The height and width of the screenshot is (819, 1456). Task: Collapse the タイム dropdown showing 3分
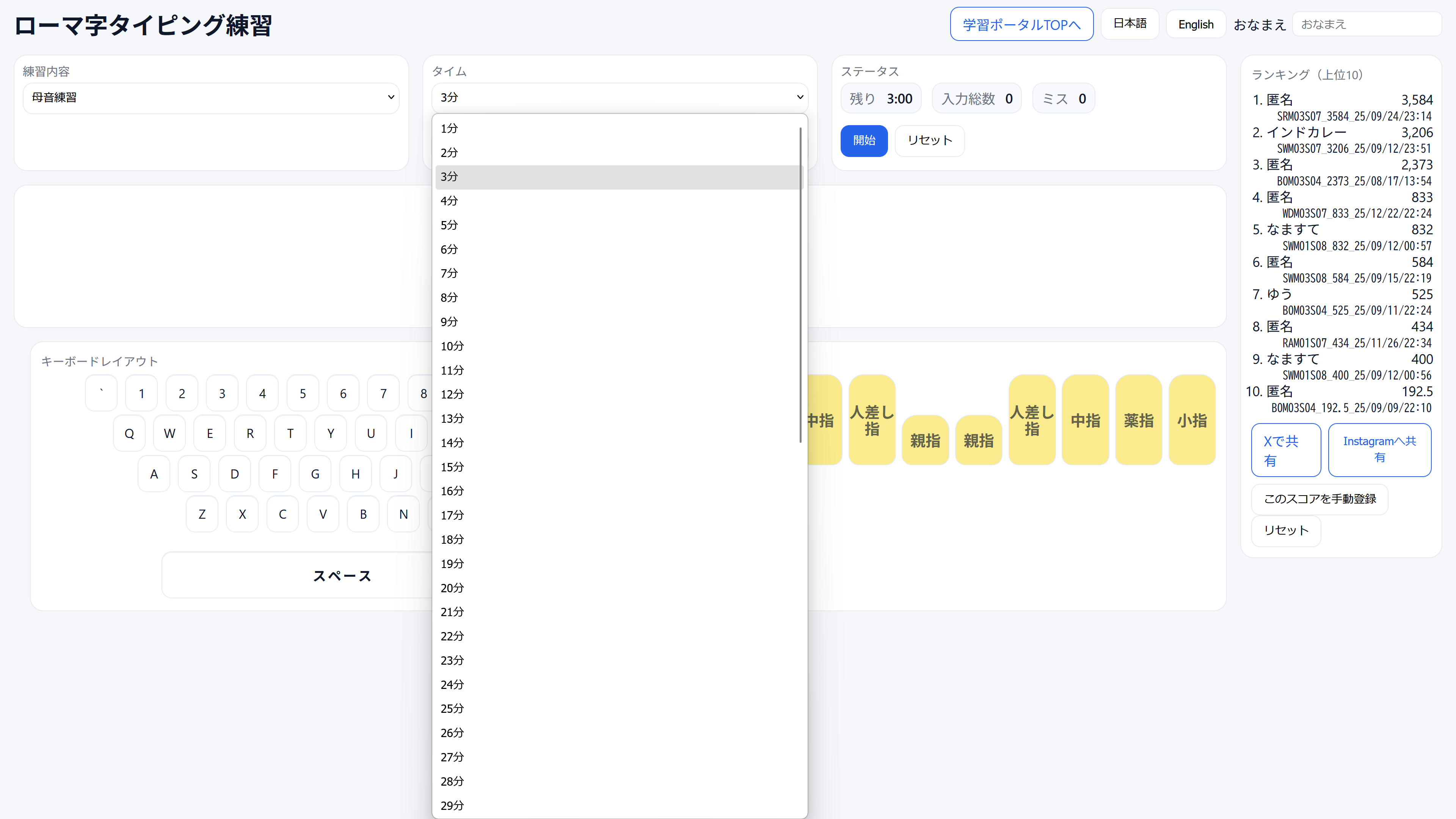tap(620, 97)
